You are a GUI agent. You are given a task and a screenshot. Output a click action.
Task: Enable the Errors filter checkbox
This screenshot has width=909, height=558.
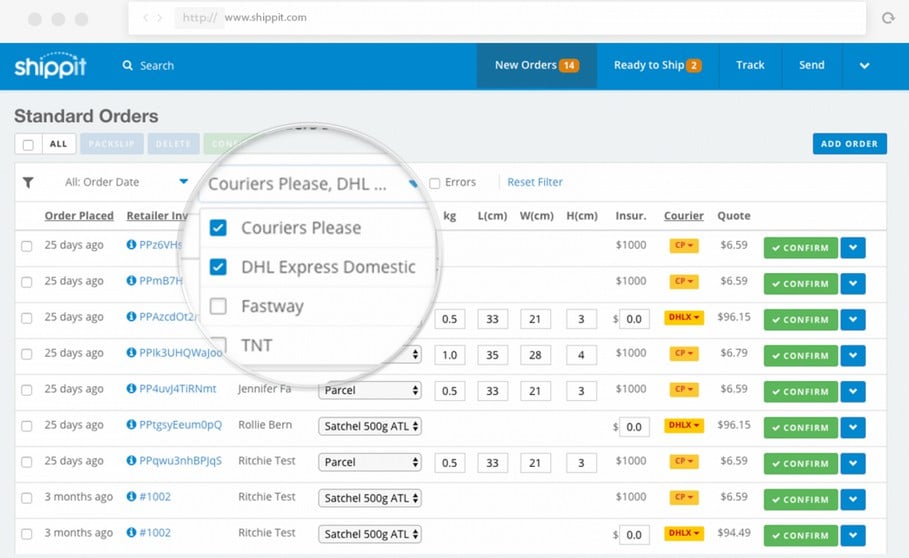pyautogui.click(x=434, y=183)
